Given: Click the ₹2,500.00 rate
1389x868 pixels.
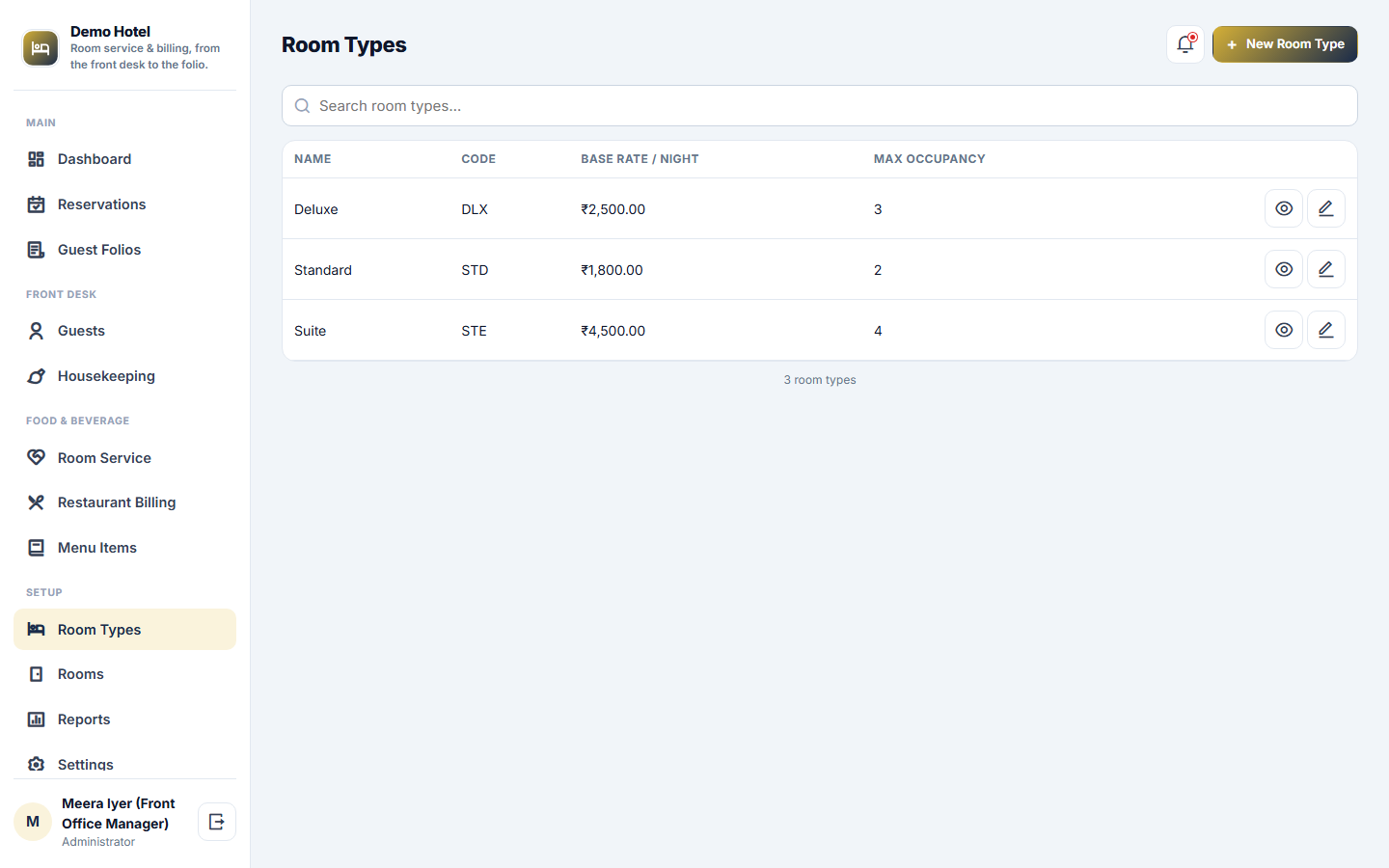Looking at the screenshot, I should 613,209.
